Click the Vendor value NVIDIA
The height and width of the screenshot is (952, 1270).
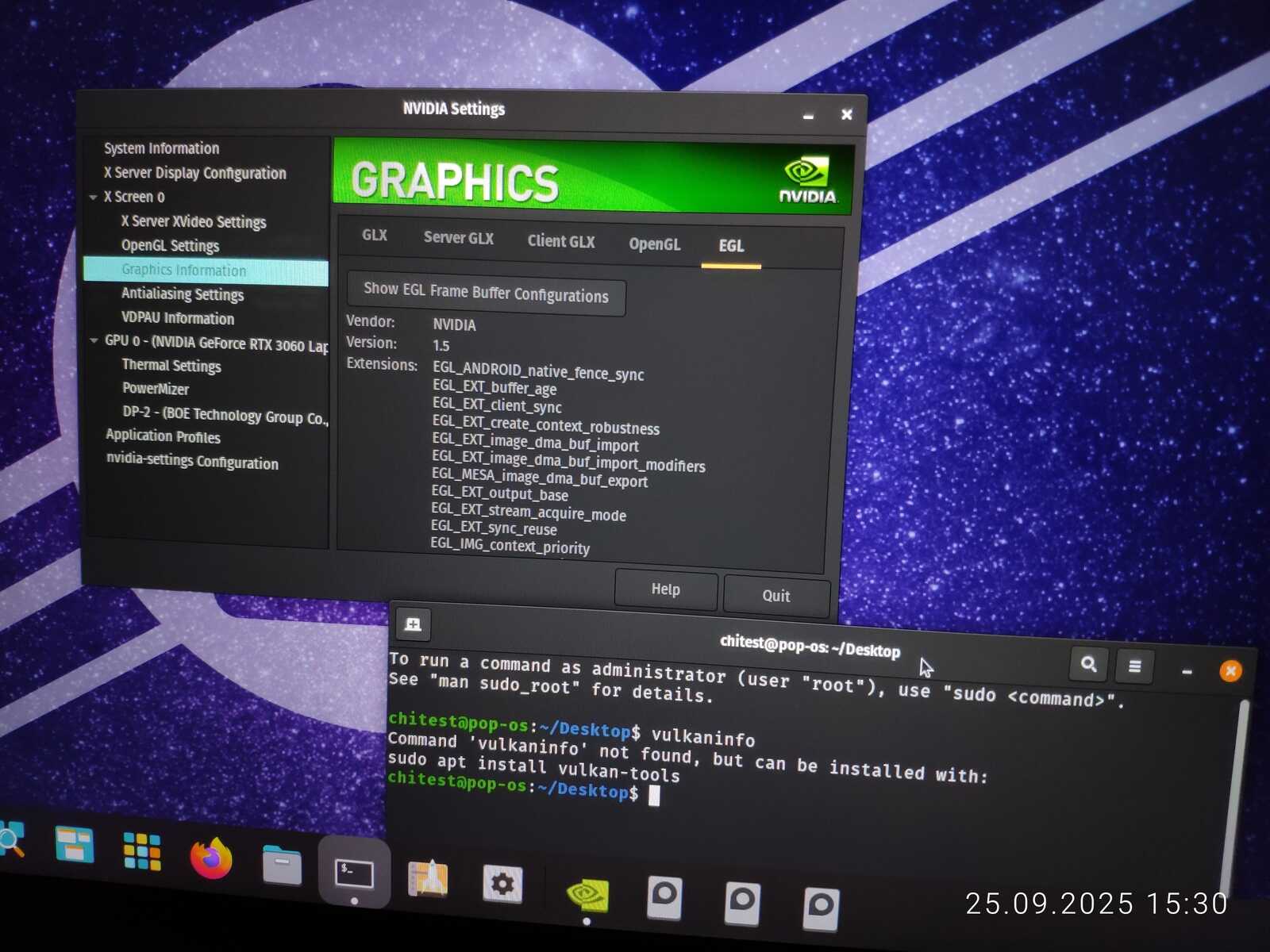pyautogui.click(x=455, y=325)
